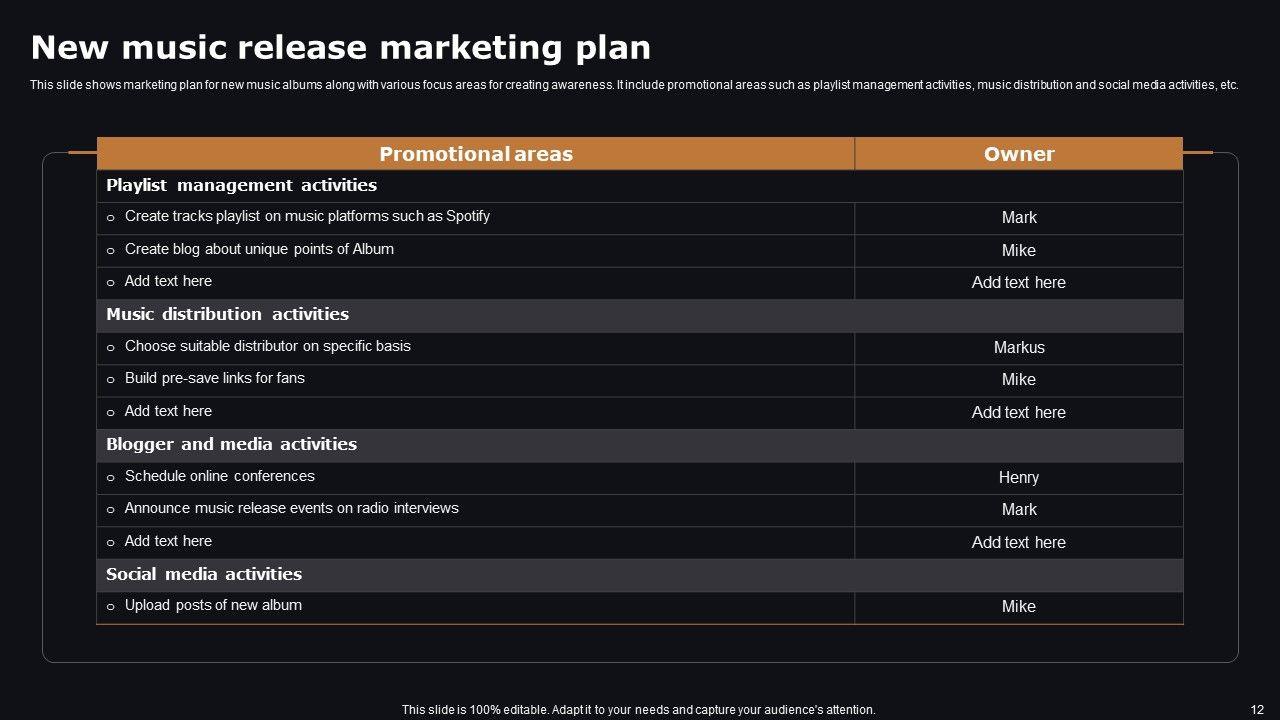Viewport: 1280px width, 720px height.
Task: Click 'Choose suitable distributor on specific basis'
Action: click(268, 346)
